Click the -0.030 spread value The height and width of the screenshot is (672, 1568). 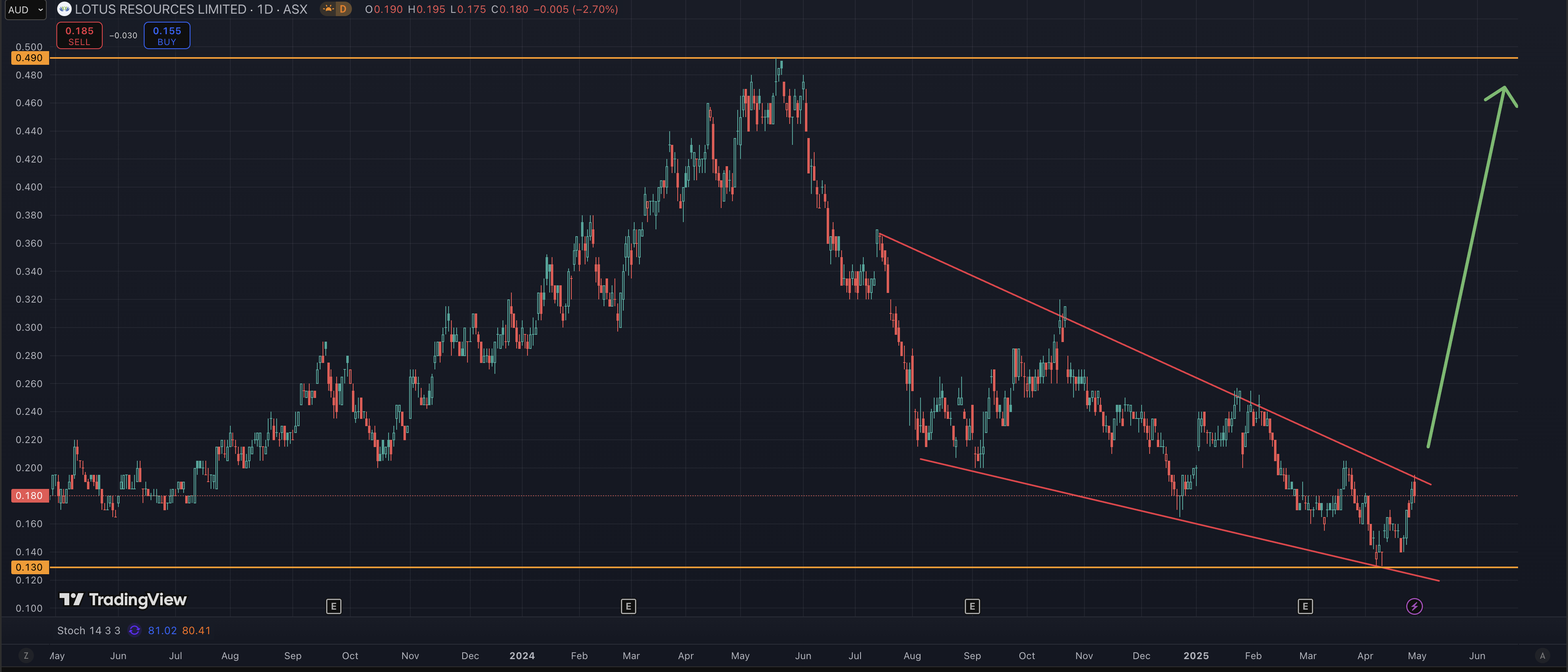(124, 35)
